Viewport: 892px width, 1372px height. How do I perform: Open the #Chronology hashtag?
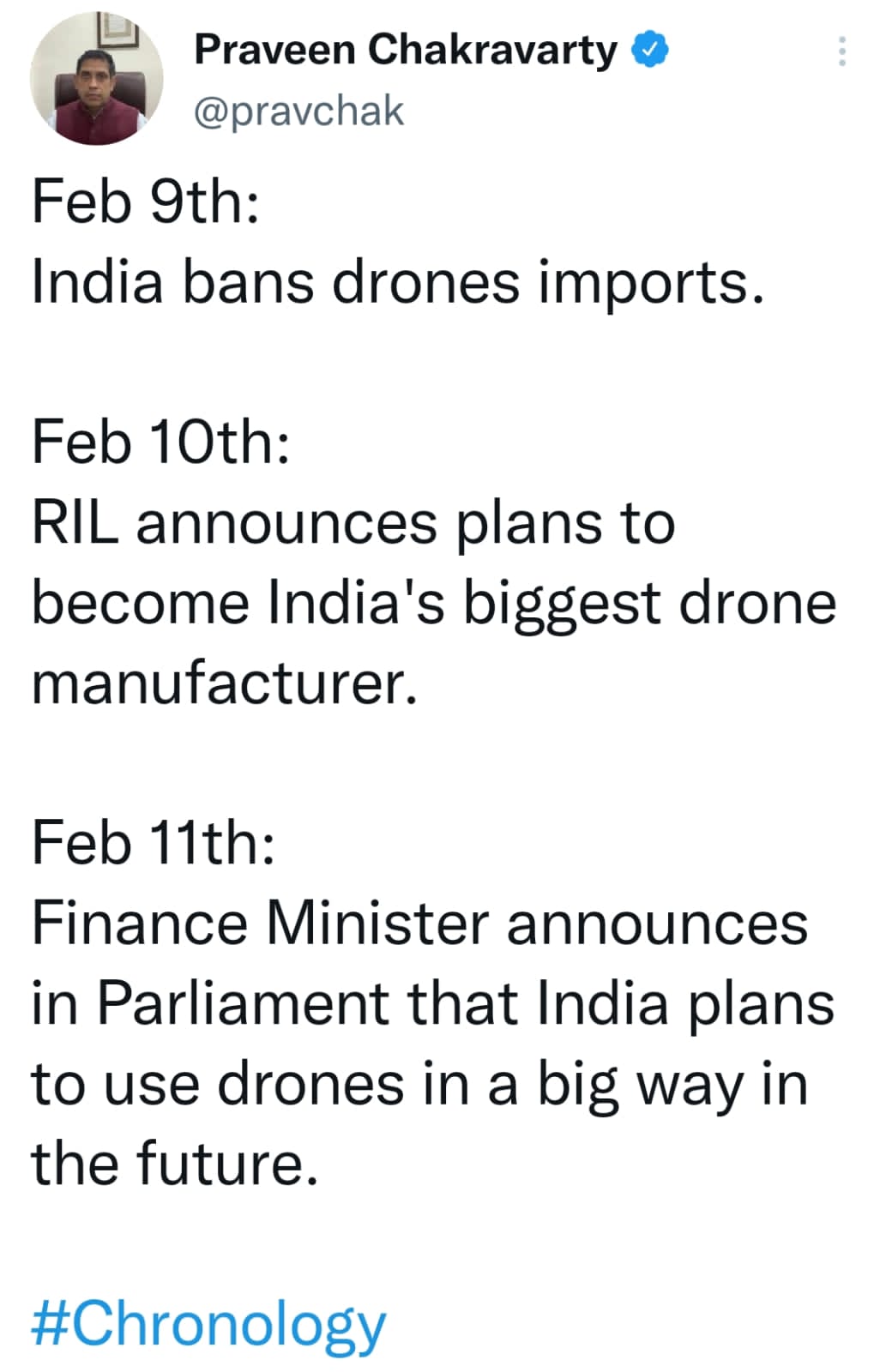click(208, 1326)
